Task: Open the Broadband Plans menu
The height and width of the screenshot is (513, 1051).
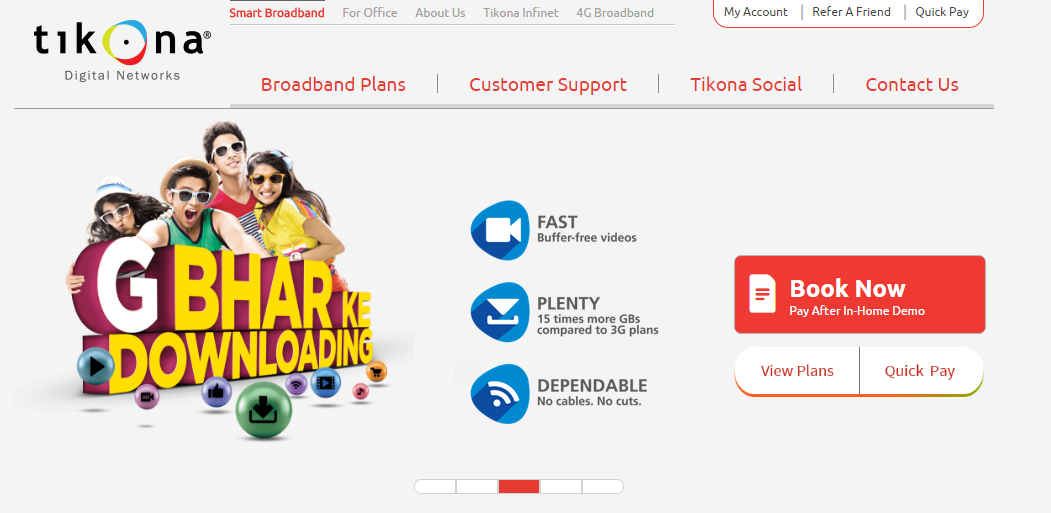Action: click(333, 84)
